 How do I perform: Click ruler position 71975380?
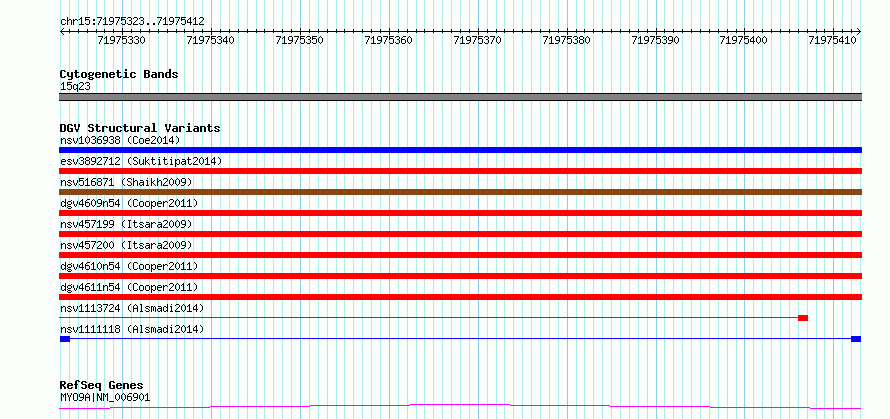567,40
